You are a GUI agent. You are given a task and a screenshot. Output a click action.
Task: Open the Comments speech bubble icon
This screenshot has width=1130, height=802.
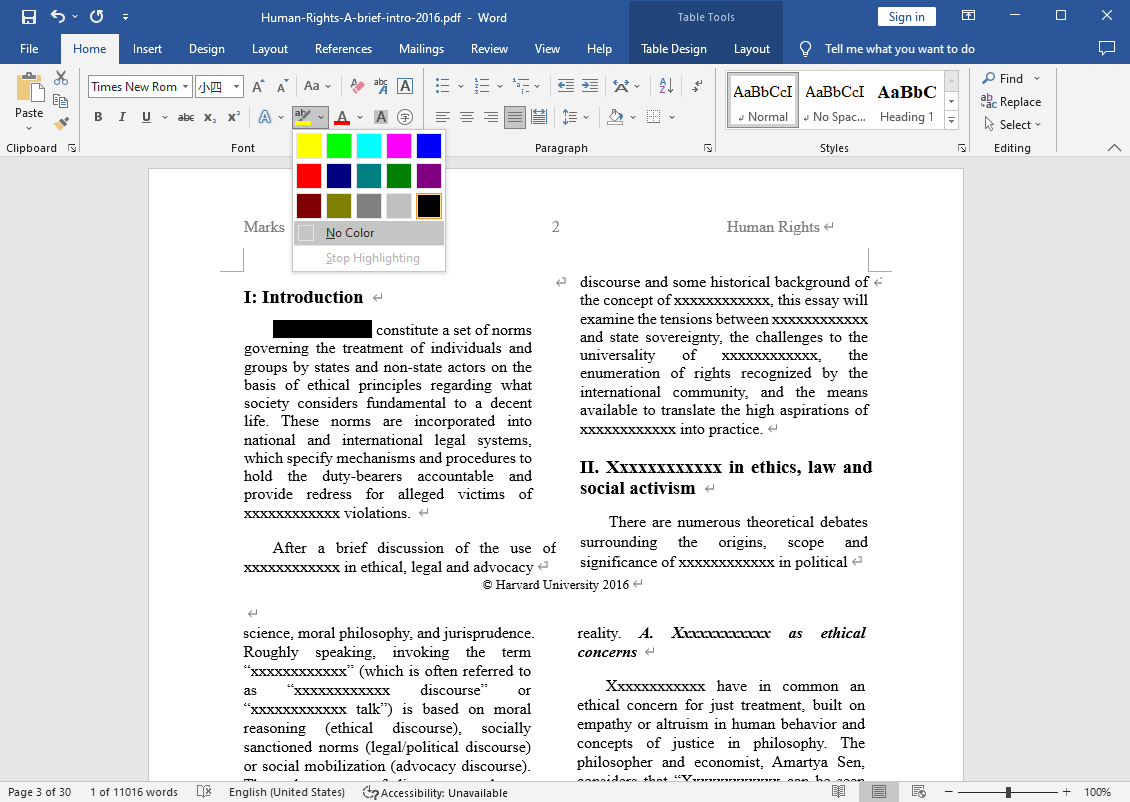(x=1106, y=48)
